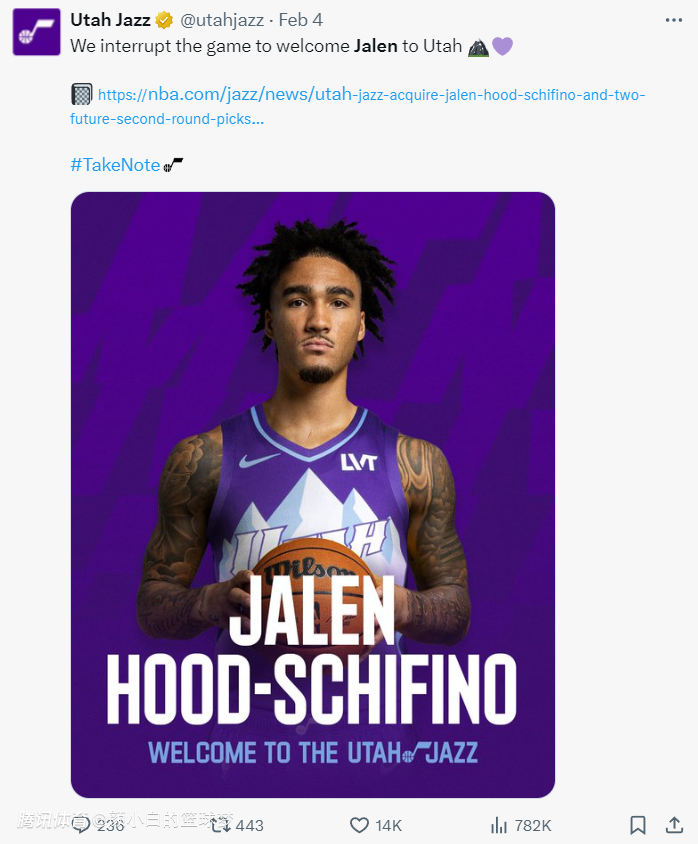This screenshot has height=844, width=698.
Task: Open the nba.com jazz news link
Action: click(371, 95)
